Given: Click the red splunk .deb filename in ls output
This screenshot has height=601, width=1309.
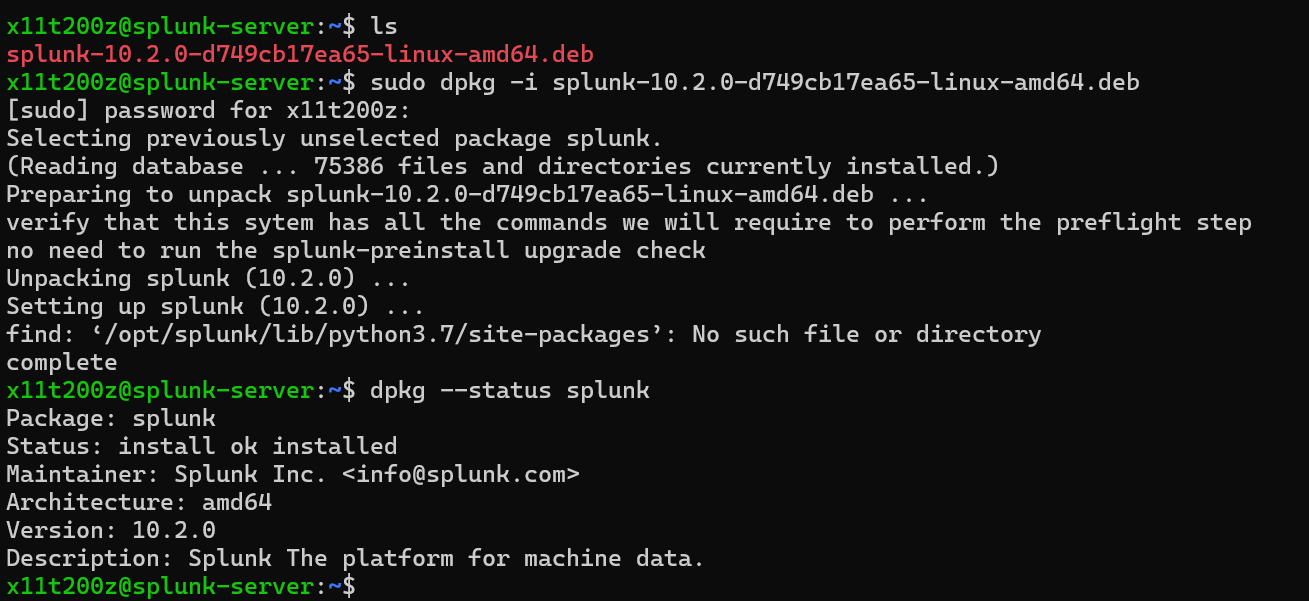Looking at the screenshot, I should tap(307, 53).
